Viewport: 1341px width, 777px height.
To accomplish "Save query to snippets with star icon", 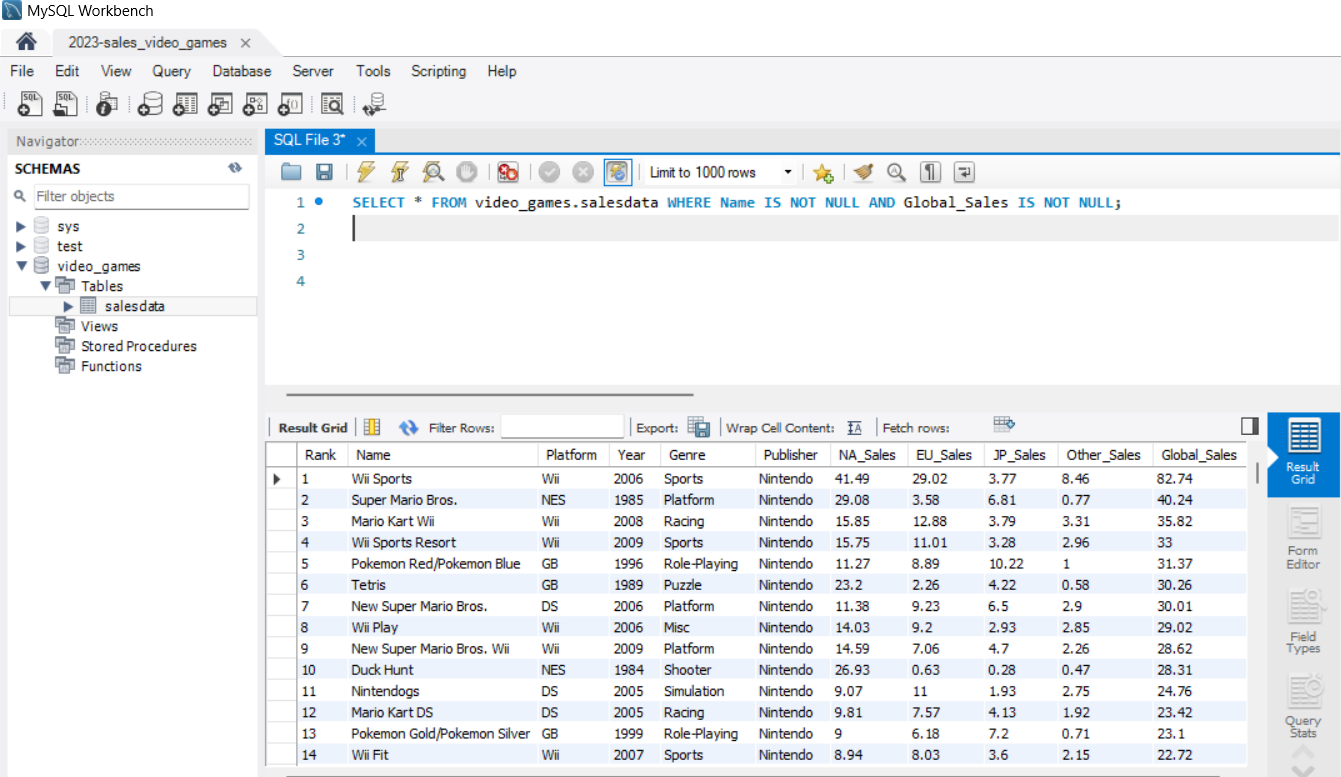I will click(x=823, y=172).
